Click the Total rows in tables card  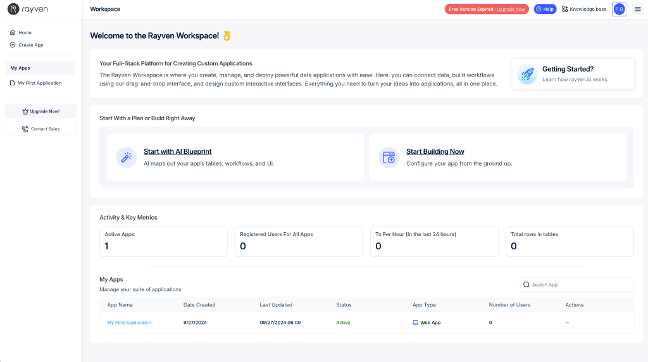569,241
